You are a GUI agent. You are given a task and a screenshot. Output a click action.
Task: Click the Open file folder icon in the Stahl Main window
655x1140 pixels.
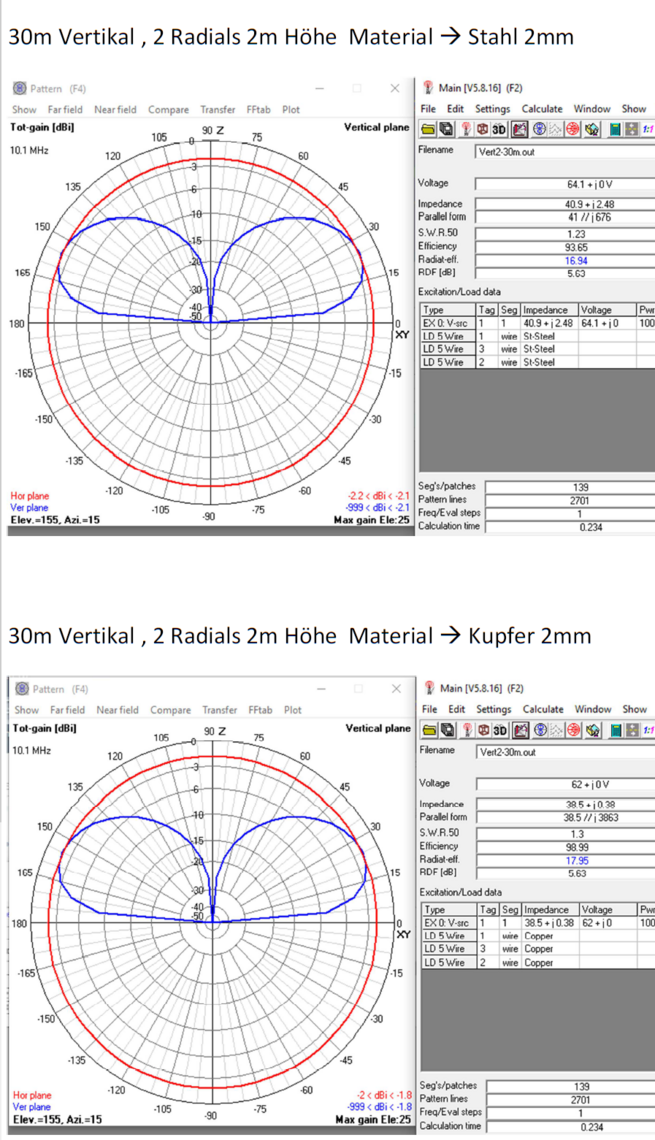click(x=428, y=129)
